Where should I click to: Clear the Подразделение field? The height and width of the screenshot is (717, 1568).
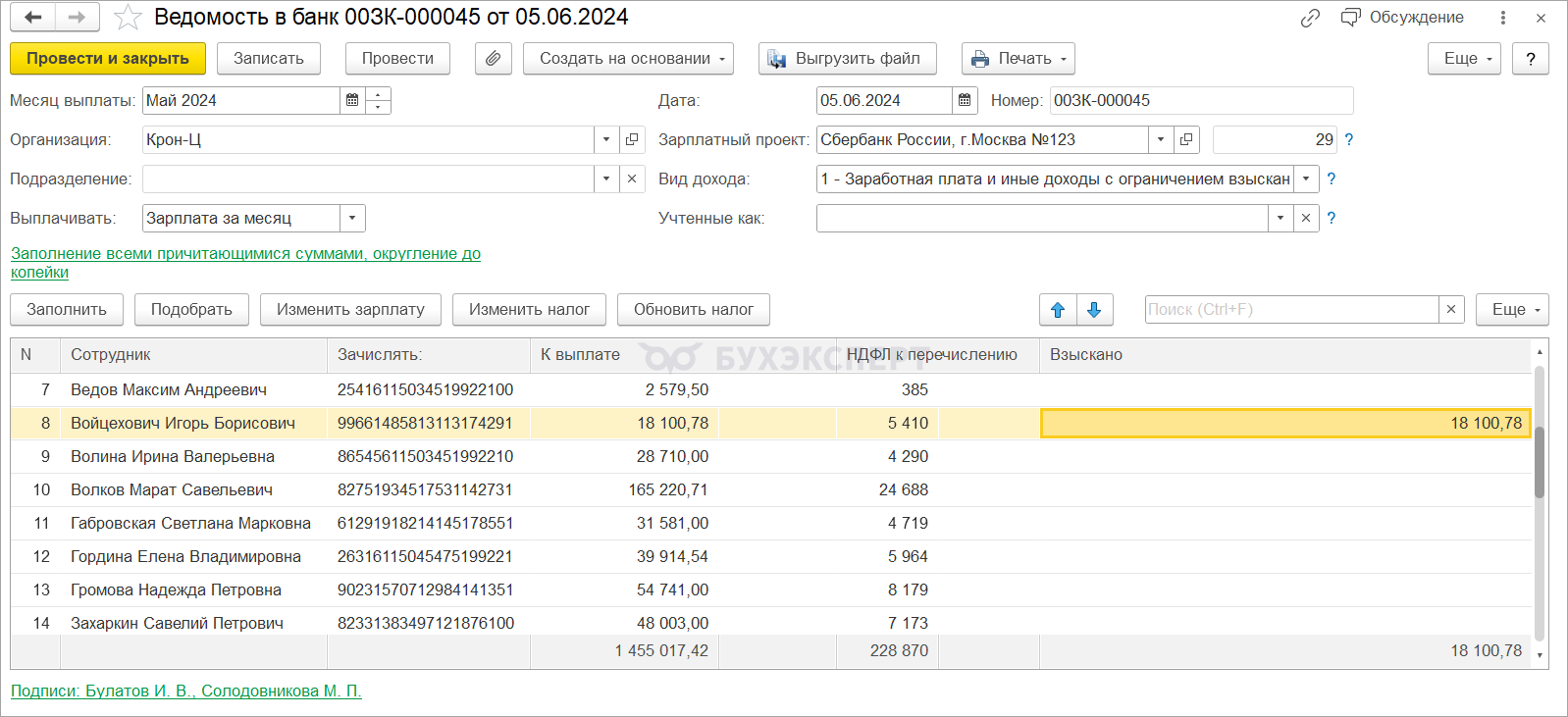(632, 179)
